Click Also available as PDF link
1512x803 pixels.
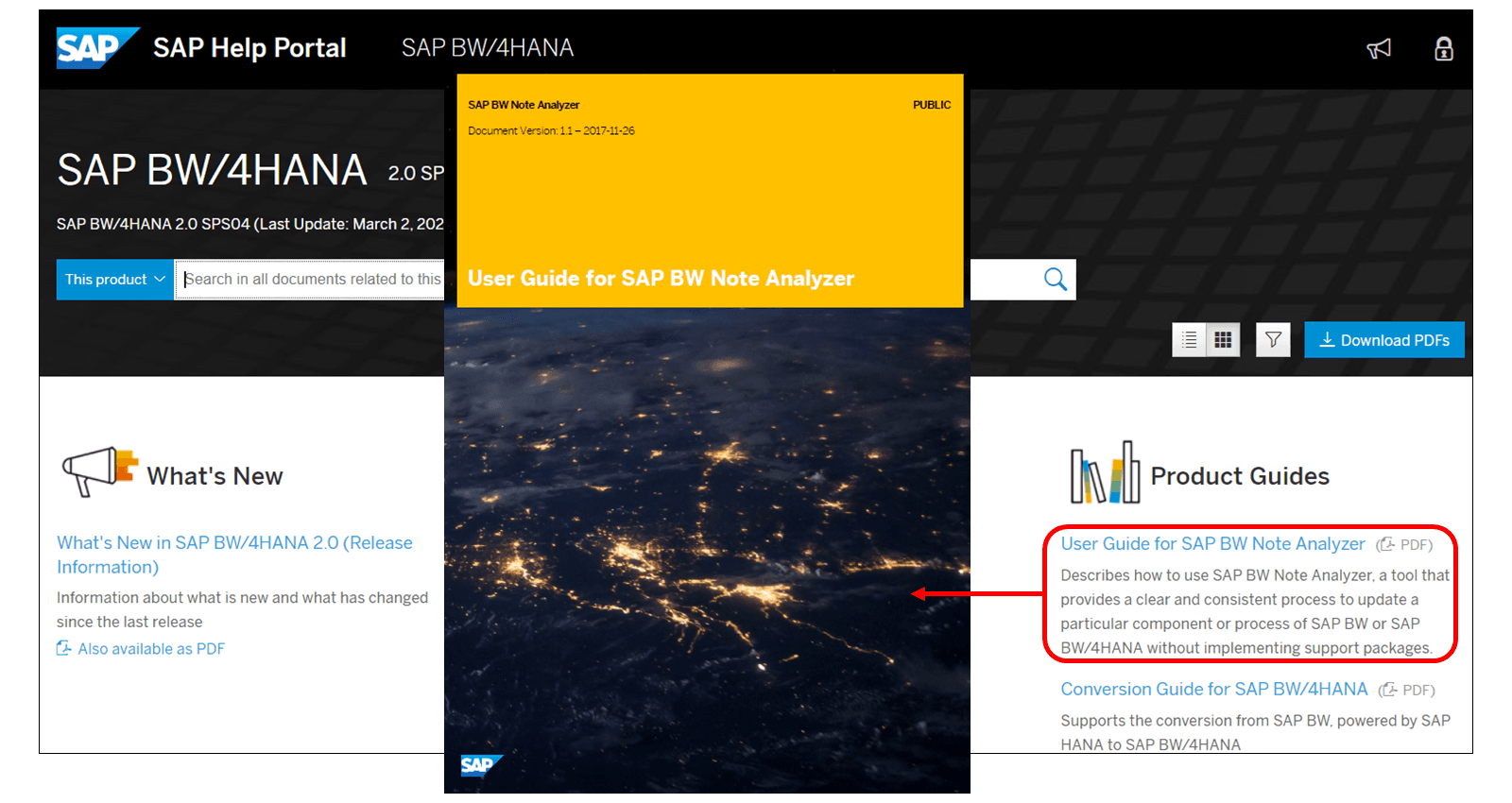click(x=141, y=649)
